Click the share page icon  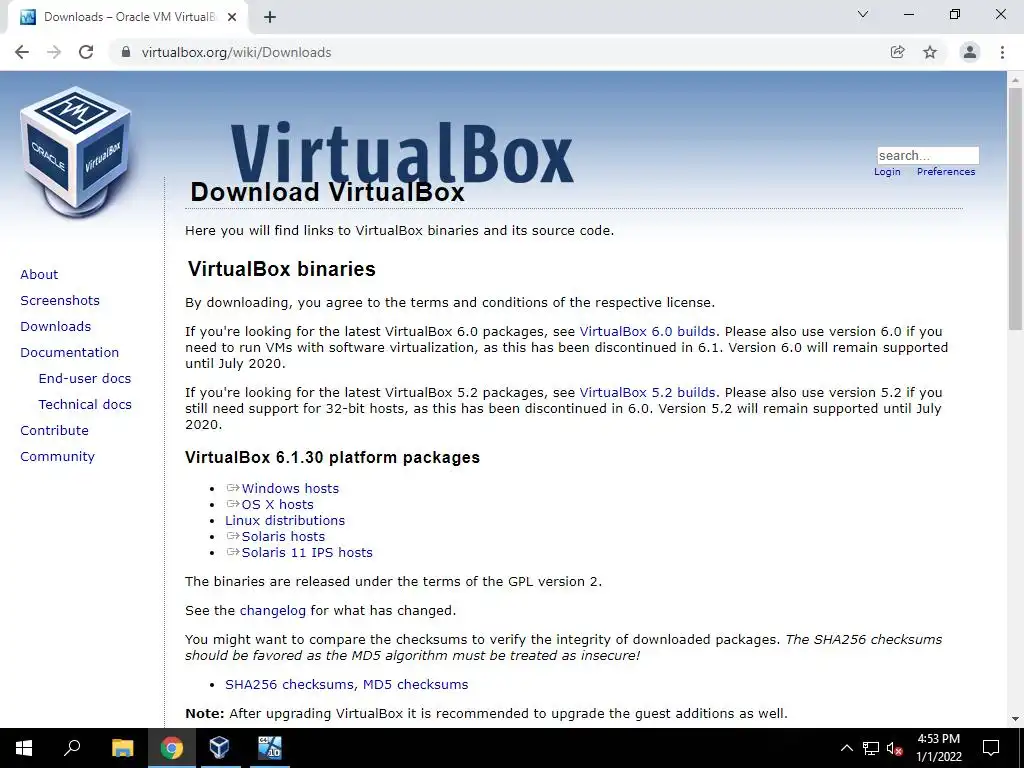897,52
